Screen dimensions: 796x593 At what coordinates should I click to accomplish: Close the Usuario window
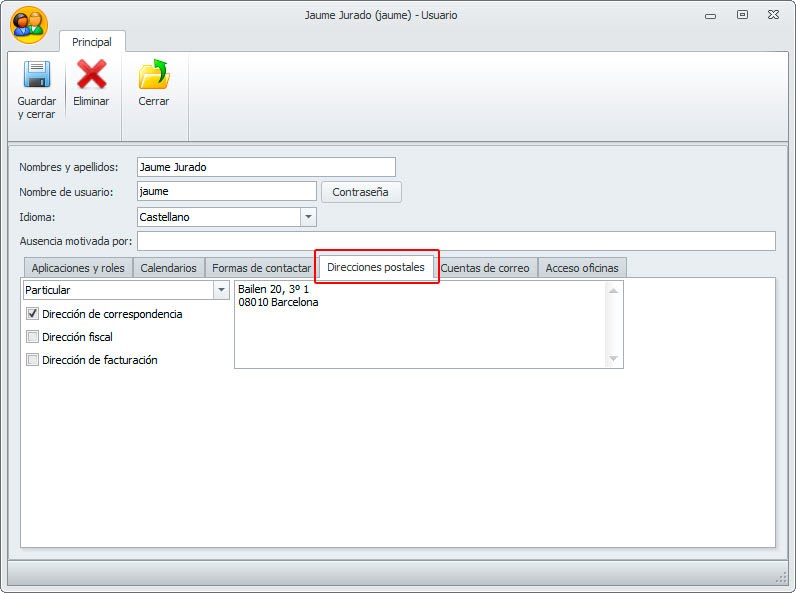point(773,15)
